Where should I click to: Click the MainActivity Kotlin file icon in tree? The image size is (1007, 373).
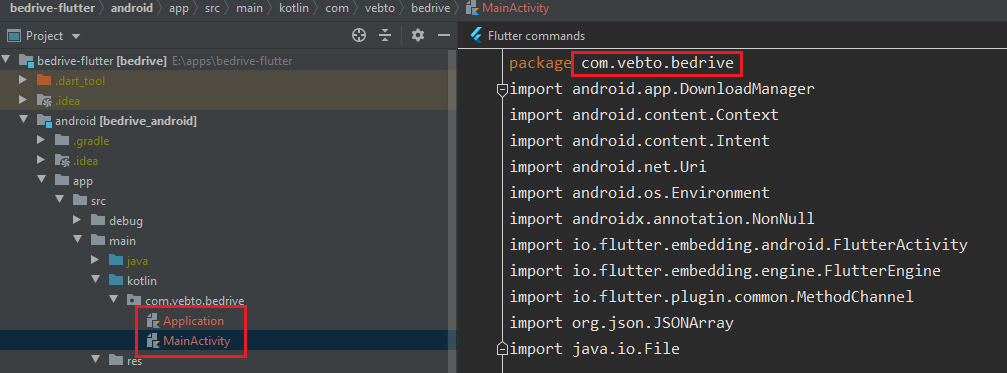pyautogui.click(x=153, y=340)
